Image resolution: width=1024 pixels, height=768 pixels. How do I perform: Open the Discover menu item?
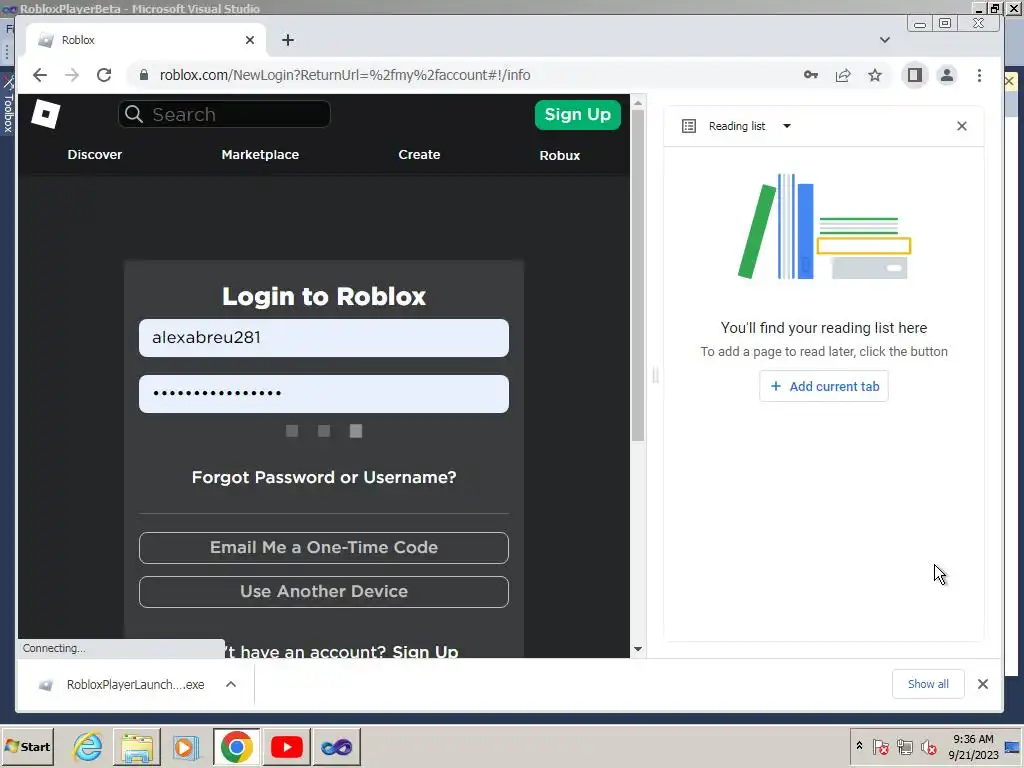pyautogui.click(x=95, y=155)
